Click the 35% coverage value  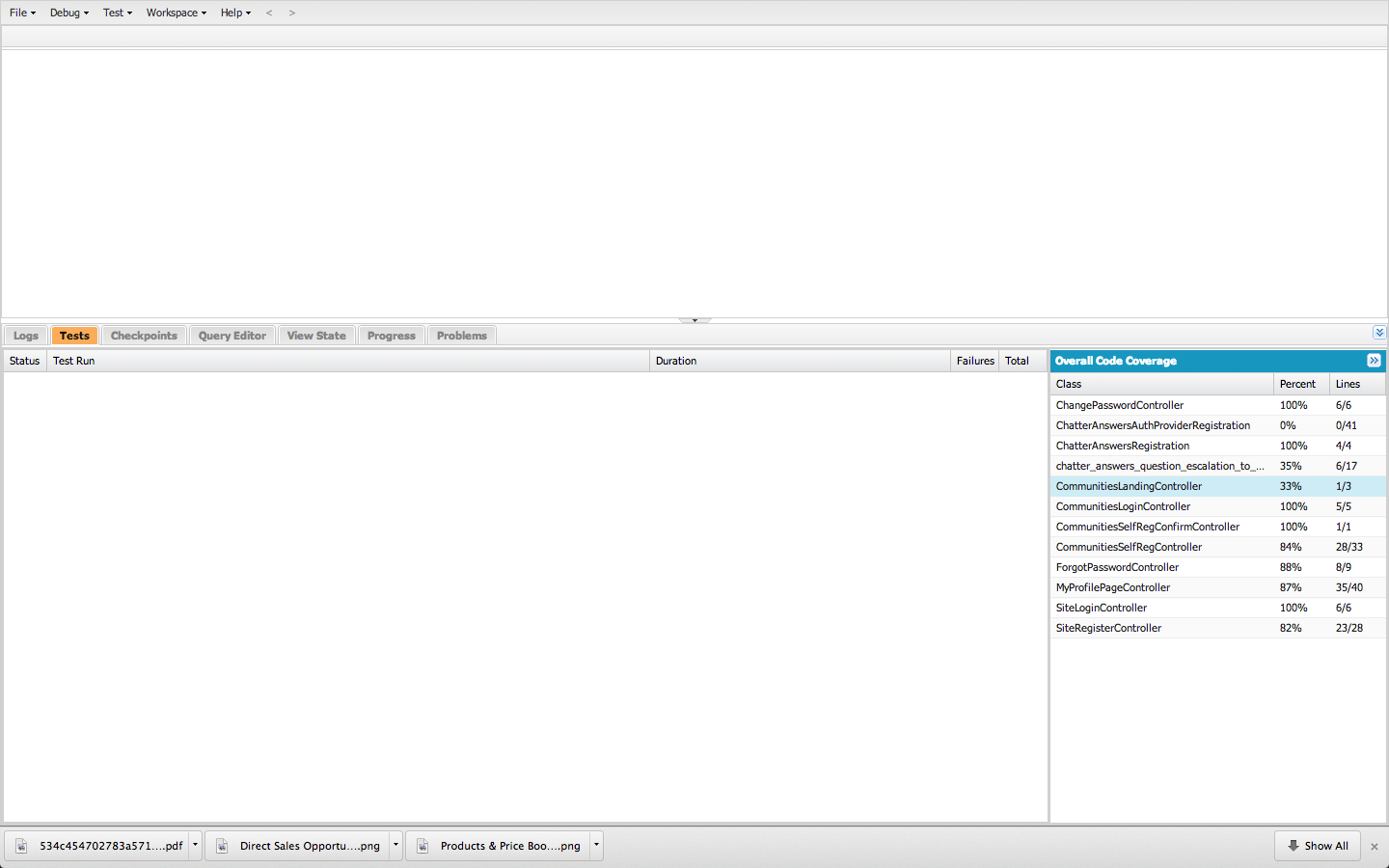pos(1291,466)
